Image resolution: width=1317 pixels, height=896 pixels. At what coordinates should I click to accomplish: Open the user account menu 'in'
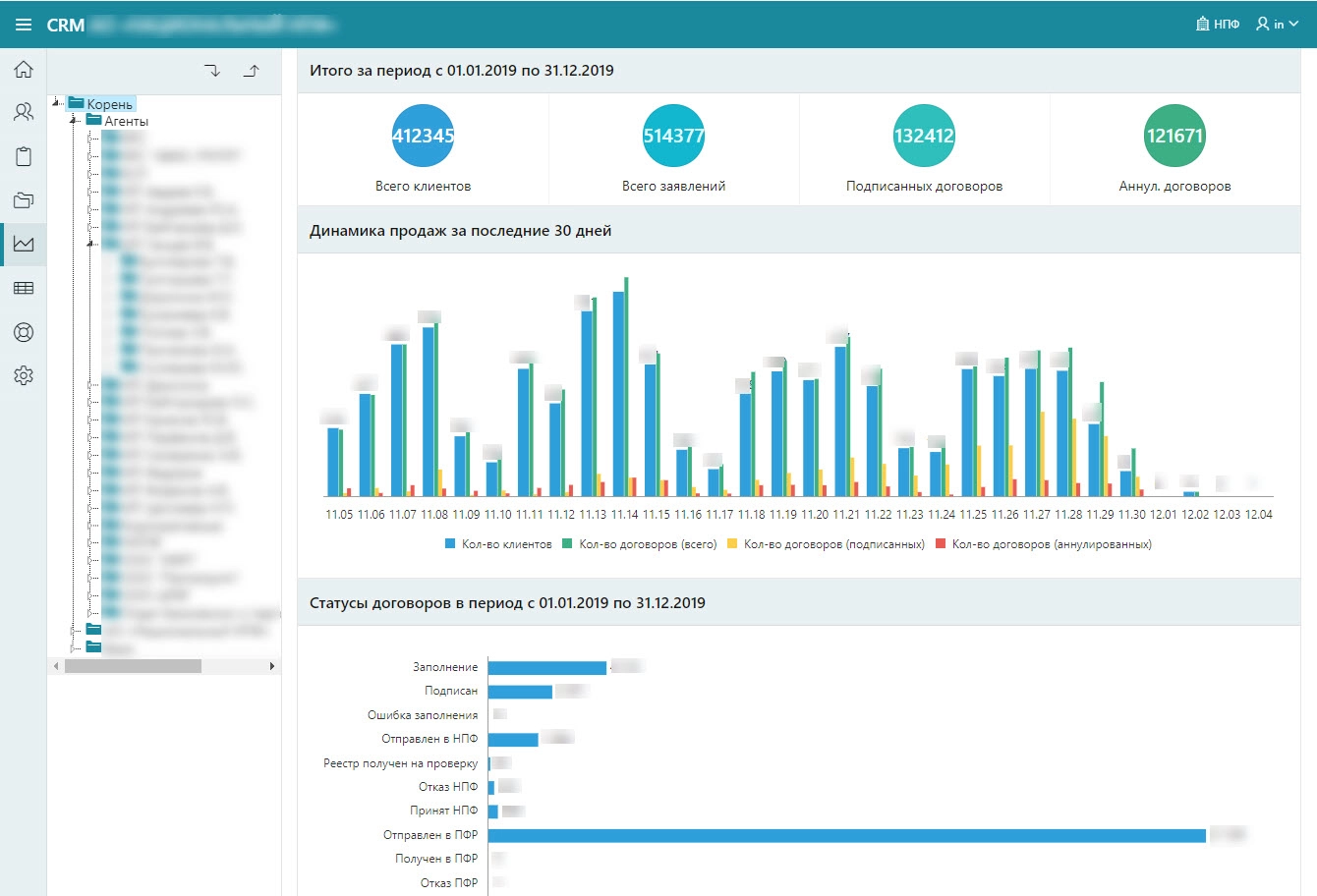pos(1277,25)
